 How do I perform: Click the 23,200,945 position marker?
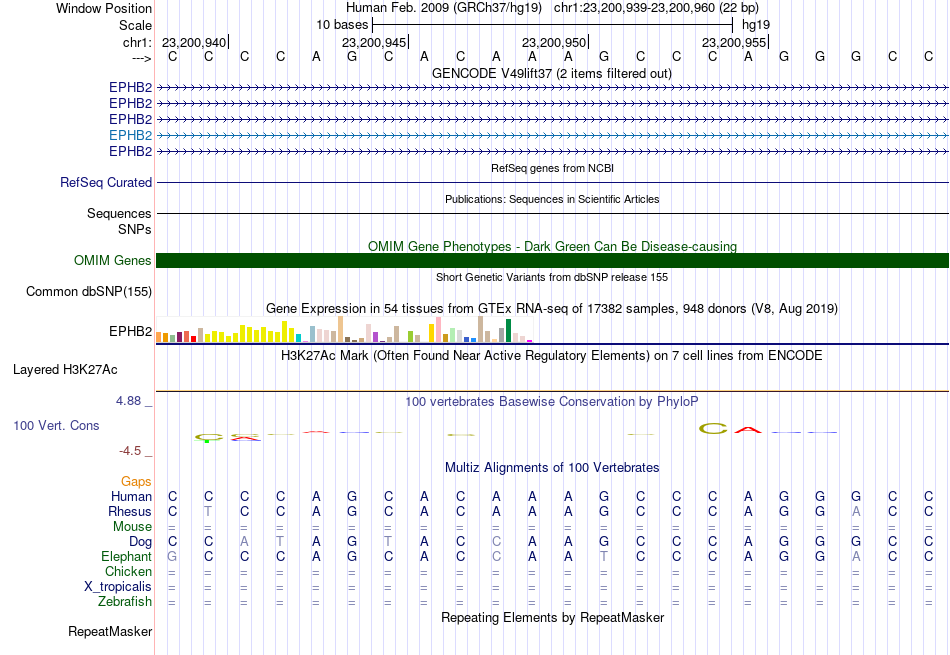click(x=374, y=42)
